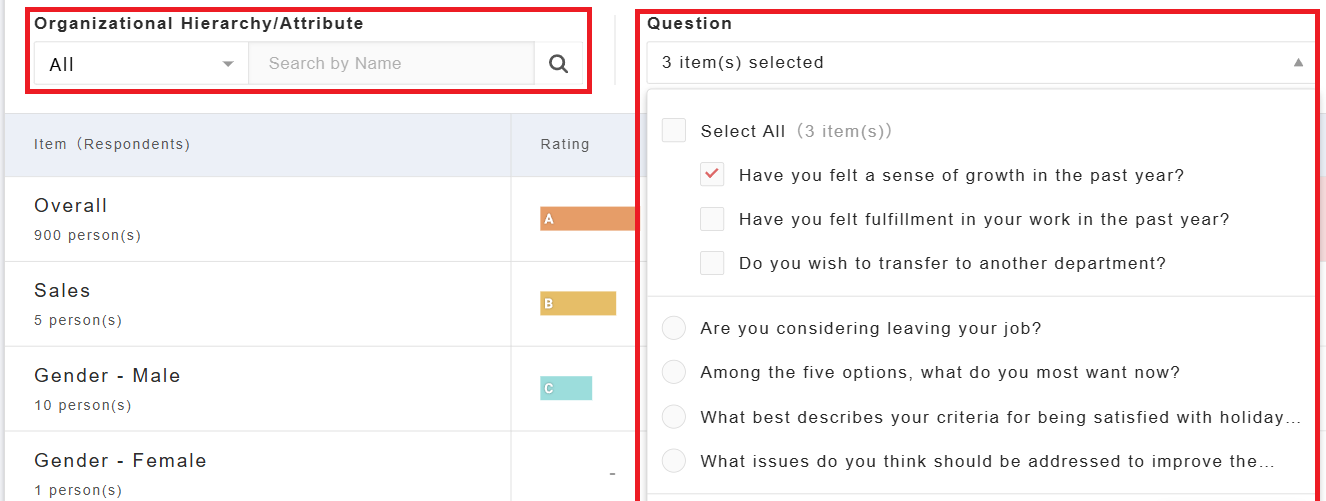Click the yellow B rating bar
Viewport: 1326px width, 501px height.
(578, 303)
